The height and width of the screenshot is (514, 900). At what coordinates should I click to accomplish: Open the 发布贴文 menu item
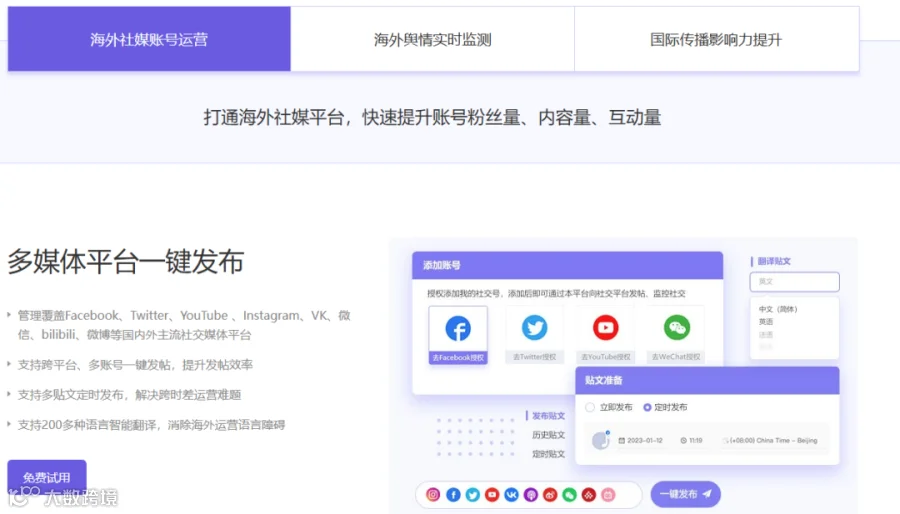pyautogui.click(x=548, y=416)
